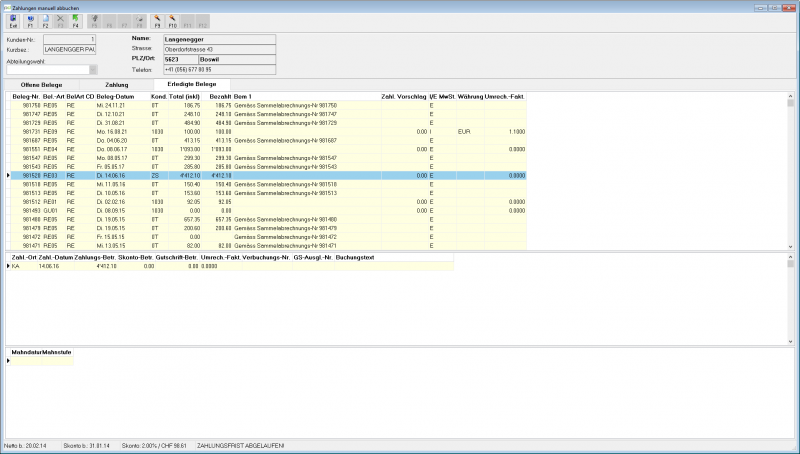The image size is (800, 454).
Task: Select Beleg row 981731 with EUR
Action: tap(268, 132)
